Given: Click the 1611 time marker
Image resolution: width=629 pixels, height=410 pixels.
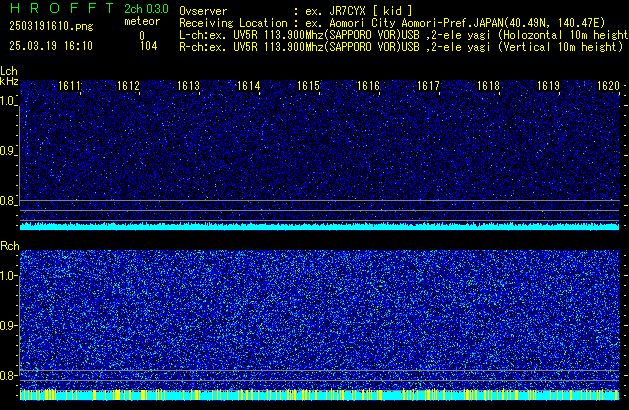Looking at the screenshot, I should (69, 86).
